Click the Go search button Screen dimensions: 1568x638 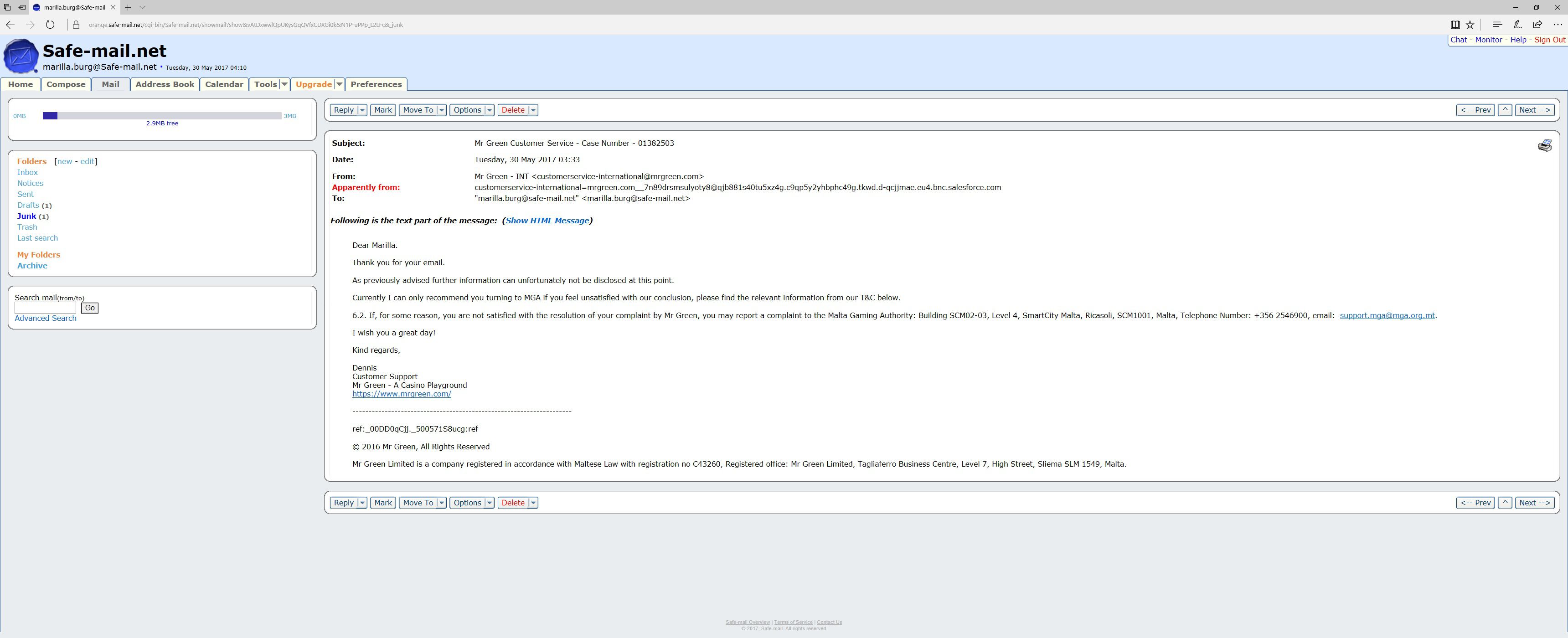point(90,308)
